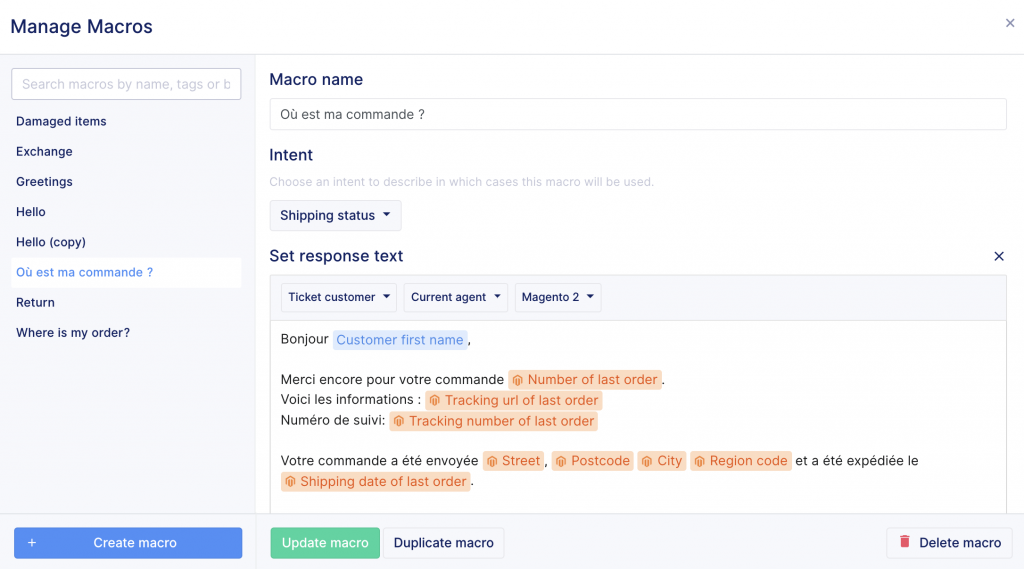Select the Return macro

click(126, 302)
